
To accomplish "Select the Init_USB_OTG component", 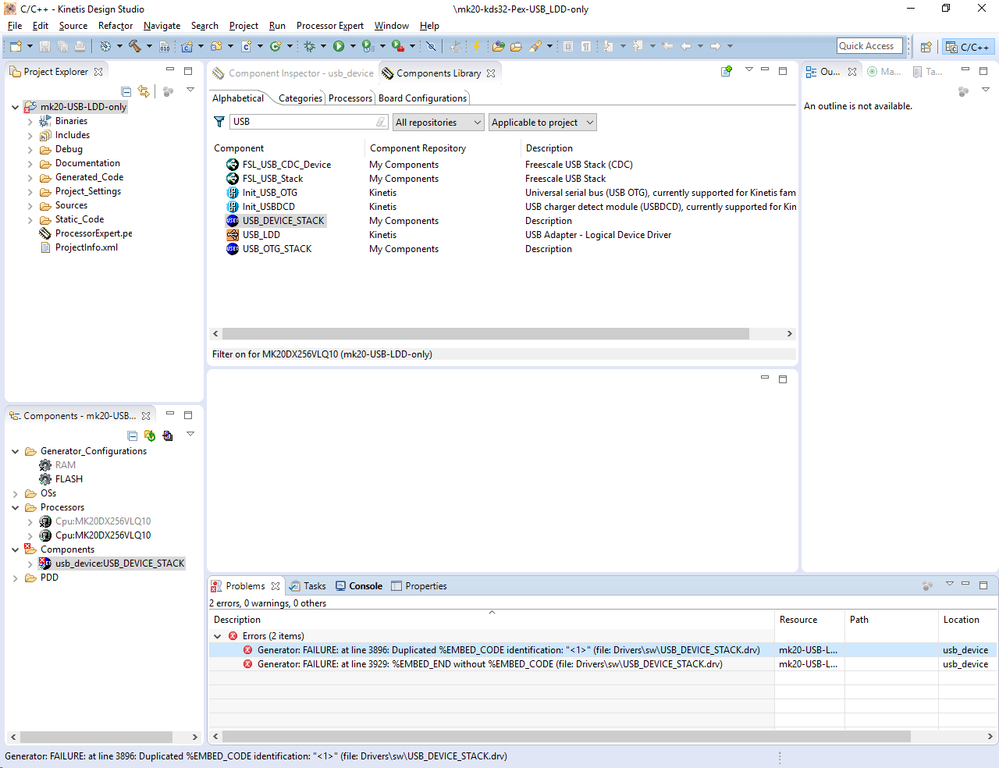I will pos(270,192).
